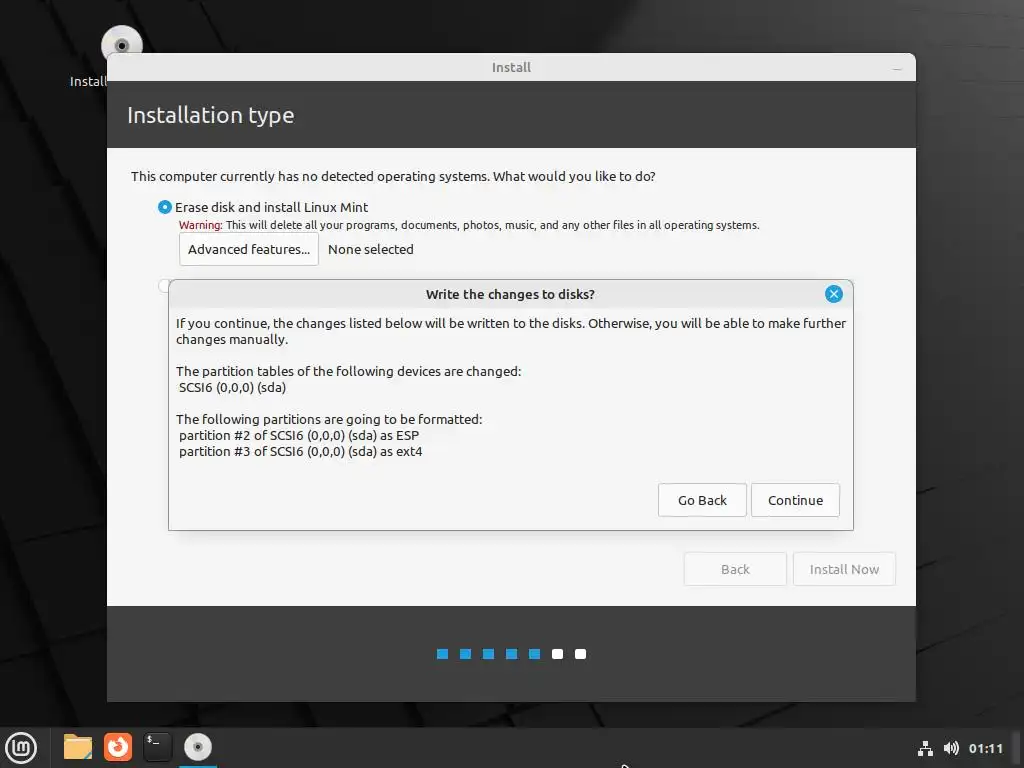The image size is (1024, 768).
Task: Select the Install disc icon in taskbar
Action: [x=197, y=747]
